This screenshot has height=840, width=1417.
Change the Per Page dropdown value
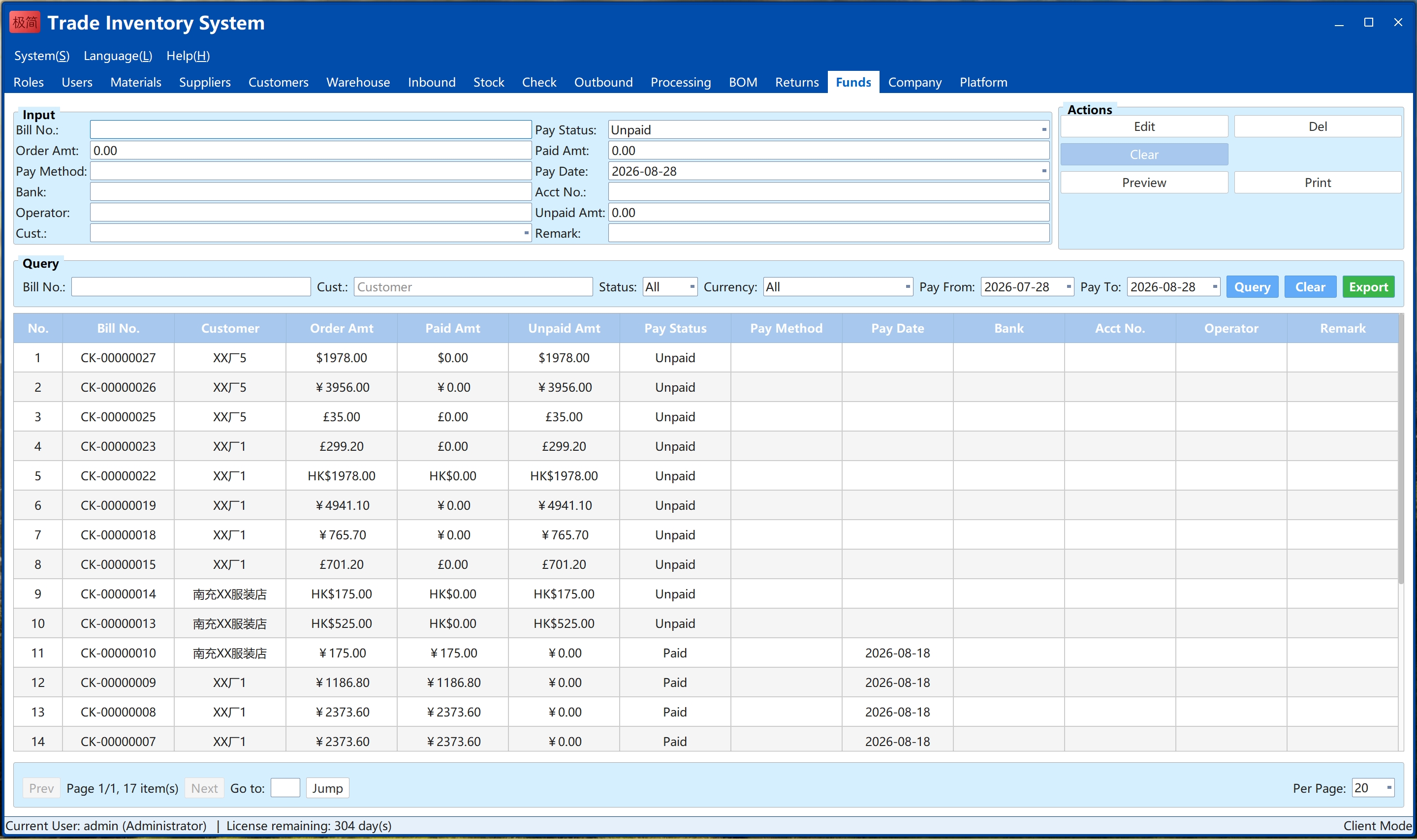click(x=1372, y=788)
